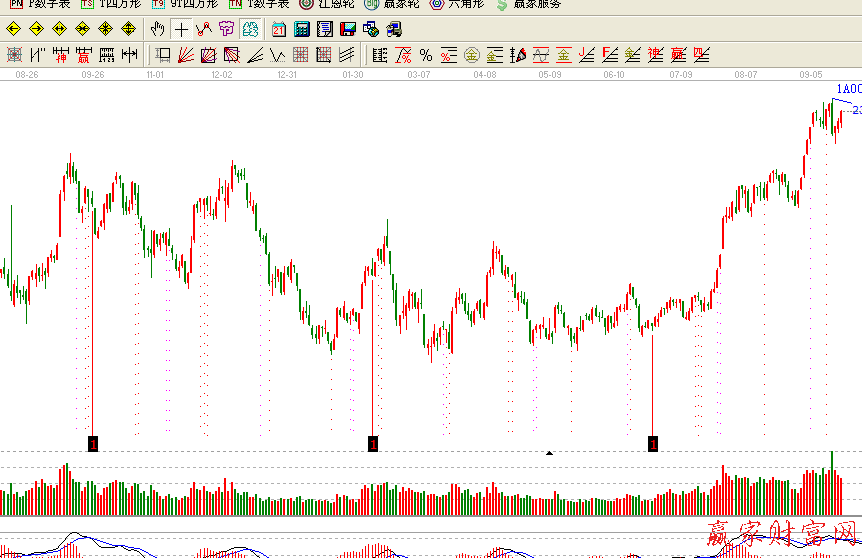Click the left yellow diamond arrow
The image size is (862, 558).
click(13, 29)
